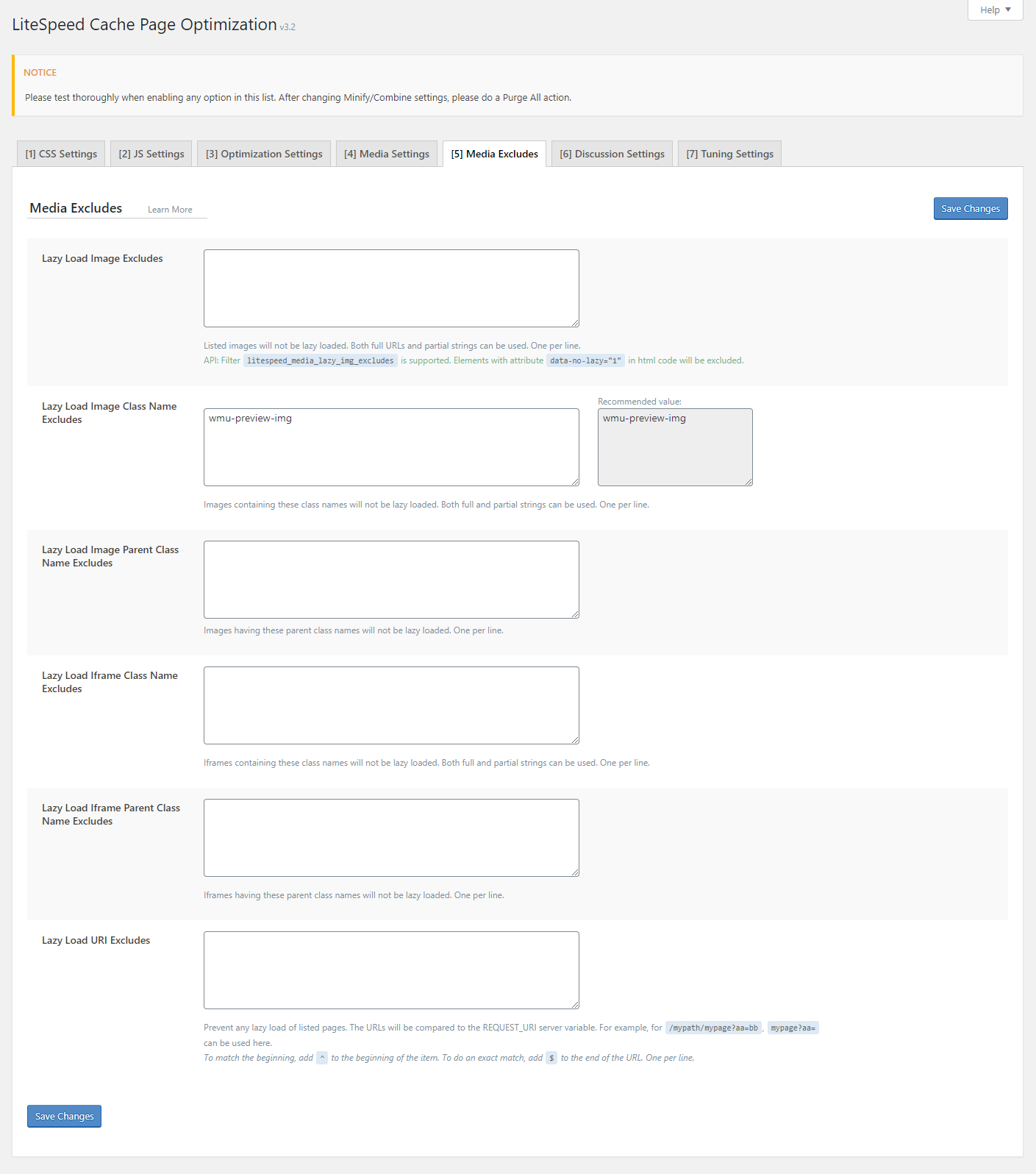Open the Discussion Settings tab
The width and height of the screenshot is (1036, 1174).
[x=612, y=154]
